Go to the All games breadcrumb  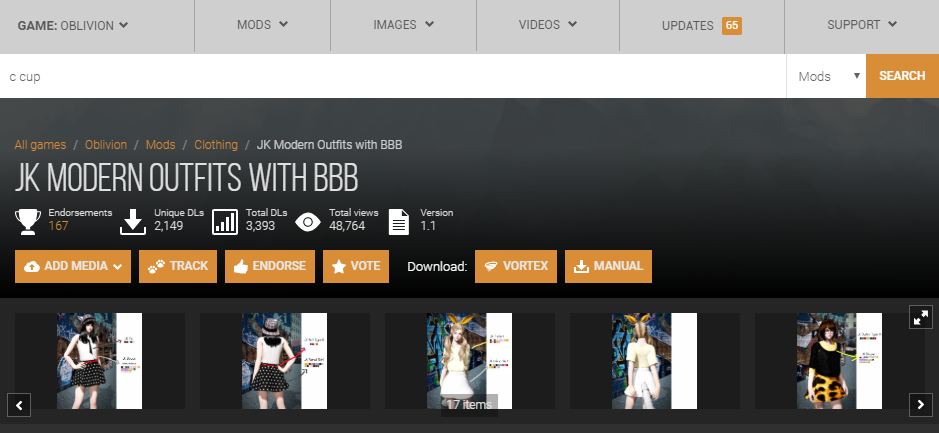[x=40, y=145]
